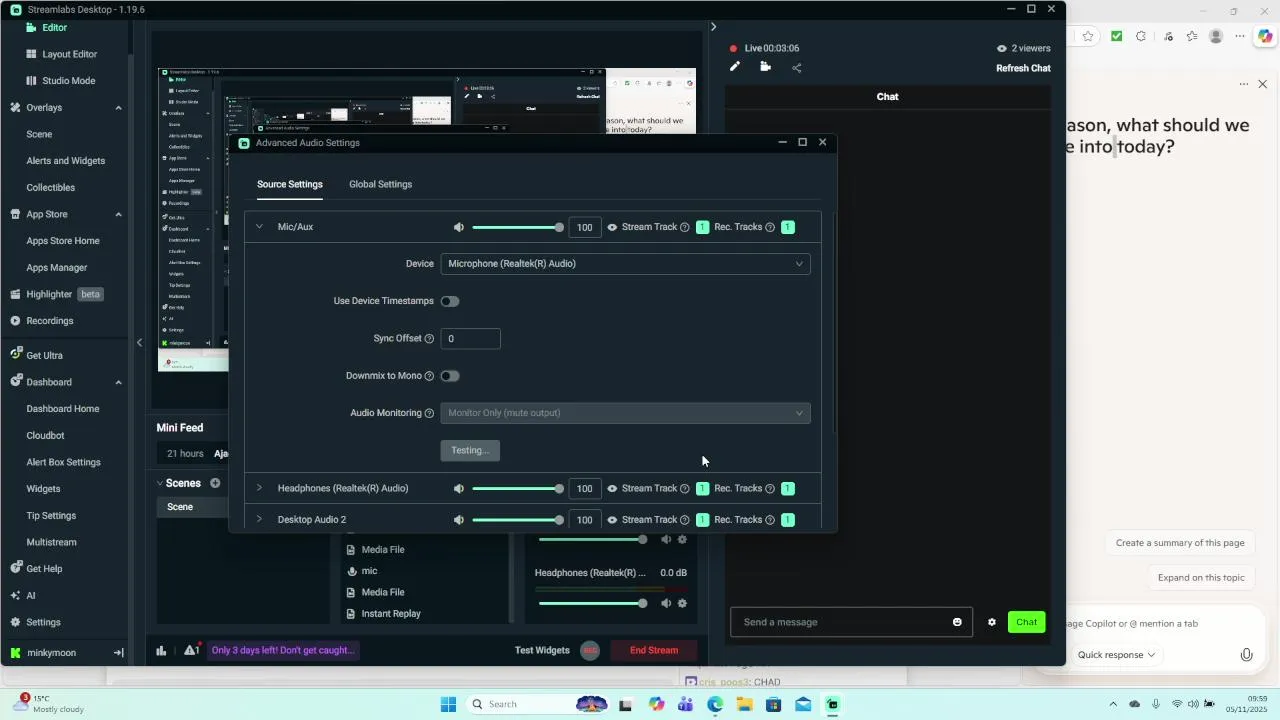Add a new scene with plus icon
This screenshot has width=1280, height=720.
tap(215, 483)
